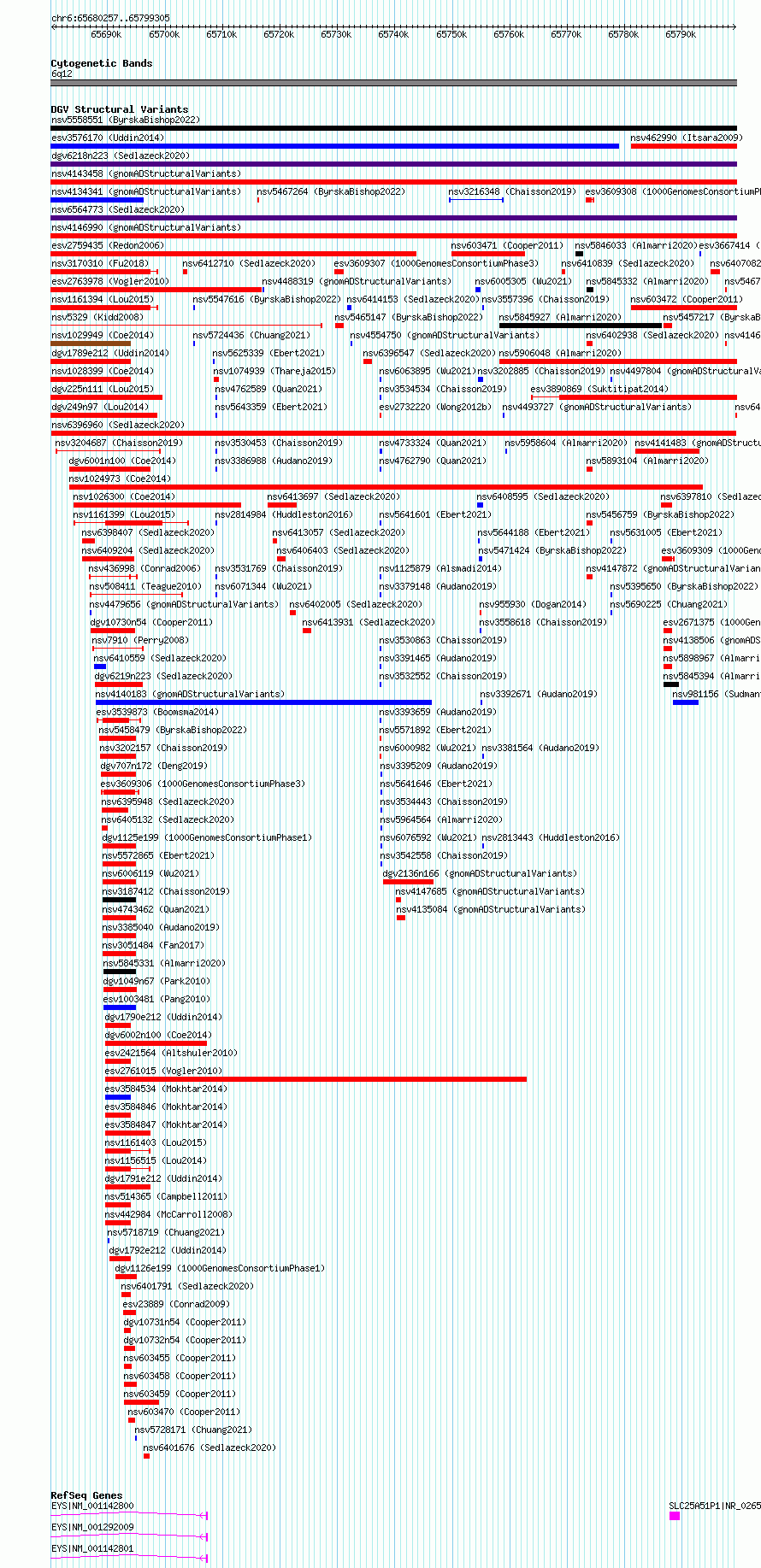Click the nsv1024973 (Coe2014) label

120,479
